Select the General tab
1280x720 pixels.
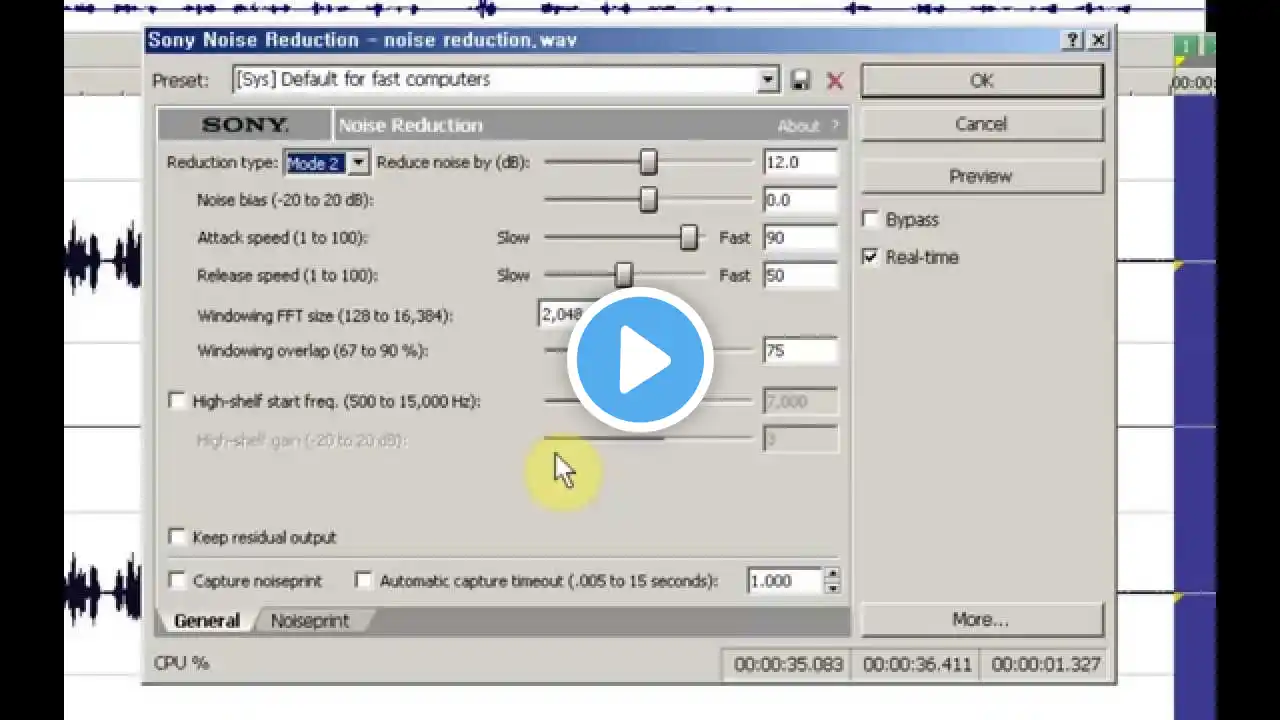pyautogui.click(x=207, y=621)
